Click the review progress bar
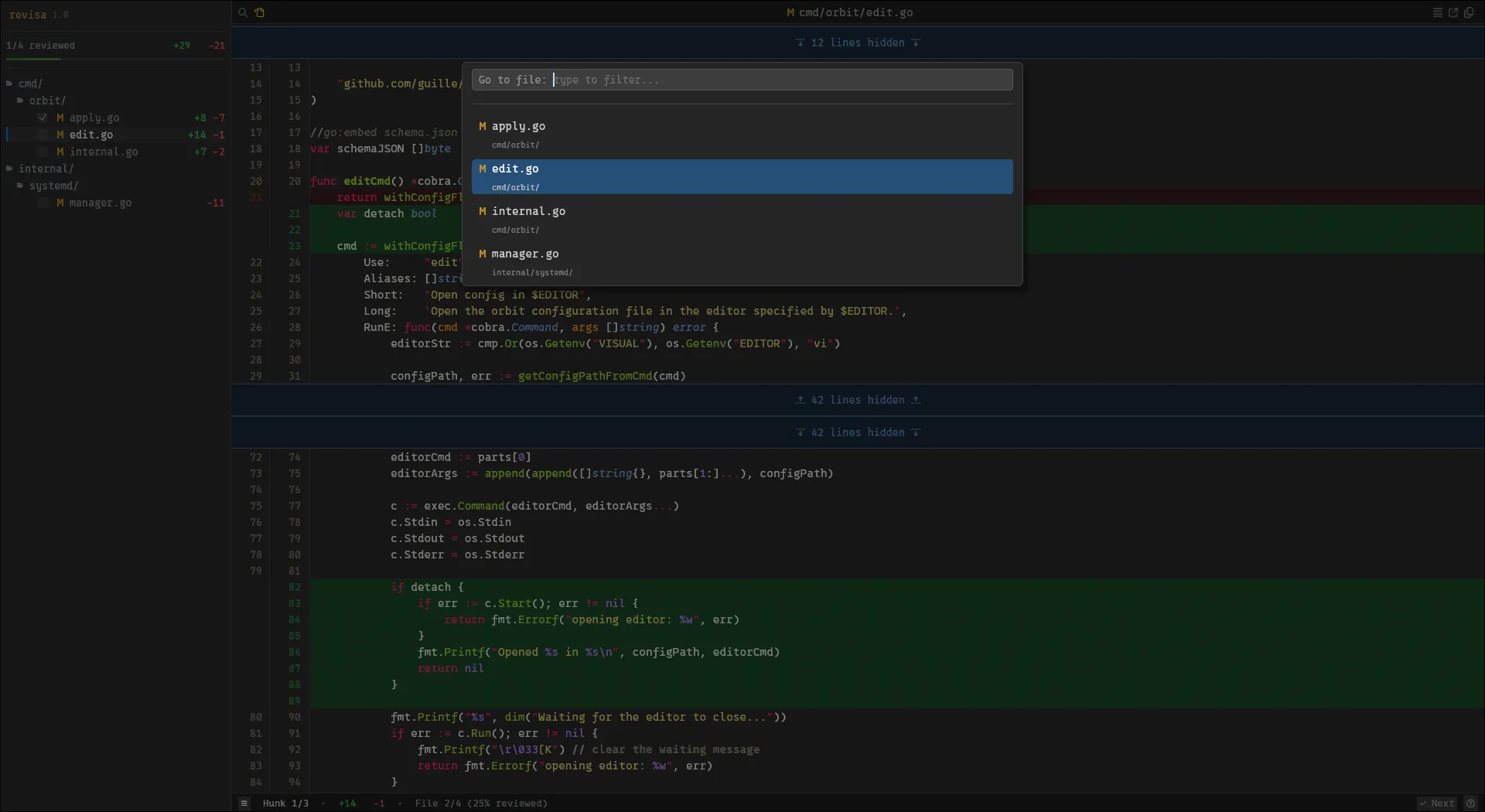Screen dimensions: 1485x812 [115, 60]
